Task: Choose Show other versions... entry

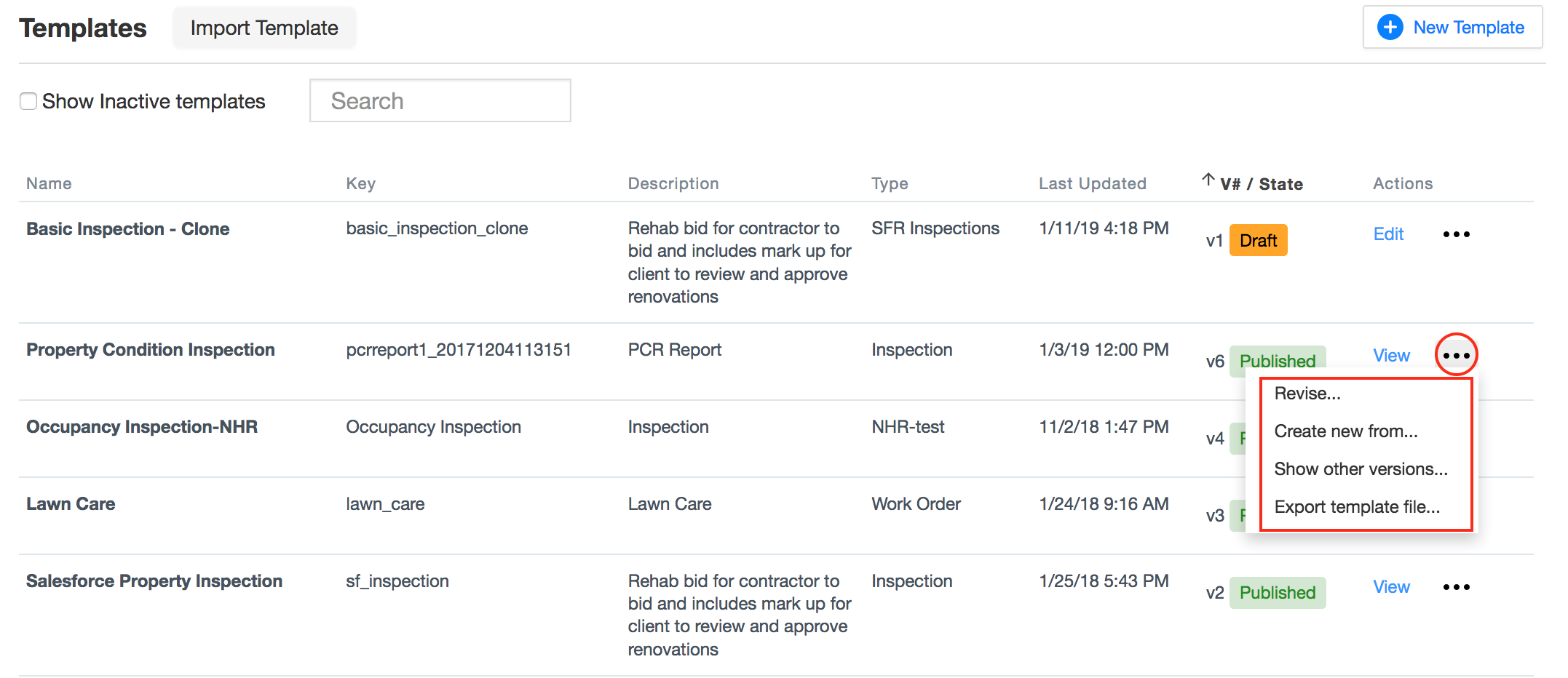Action: tap(1361, 469)
